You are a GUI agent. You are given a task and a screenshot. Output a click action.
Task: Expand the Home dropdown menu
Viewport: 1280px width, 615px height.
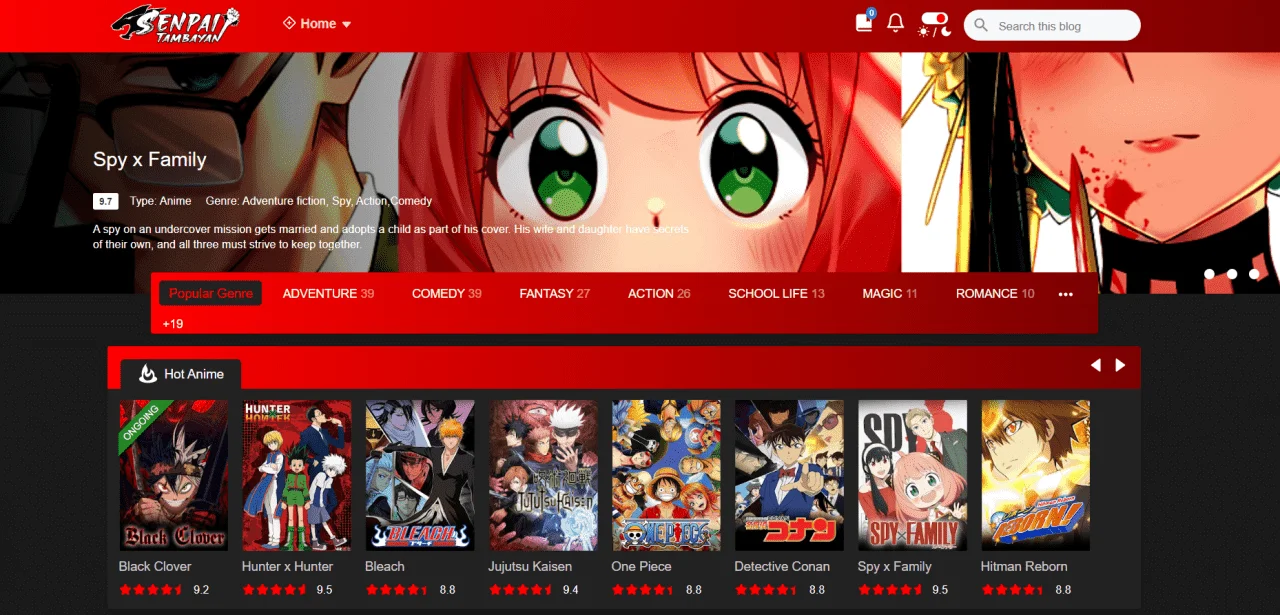317,23
